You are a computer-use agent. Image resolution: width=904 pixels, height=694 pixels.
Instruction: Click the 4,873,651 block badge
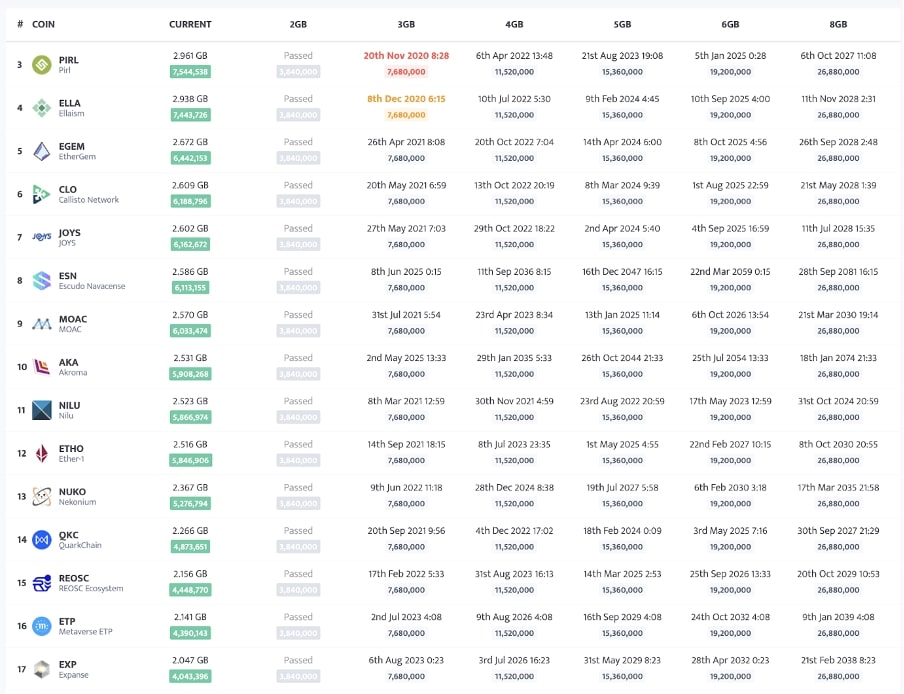pyautogui.click(x=190, y=547)
